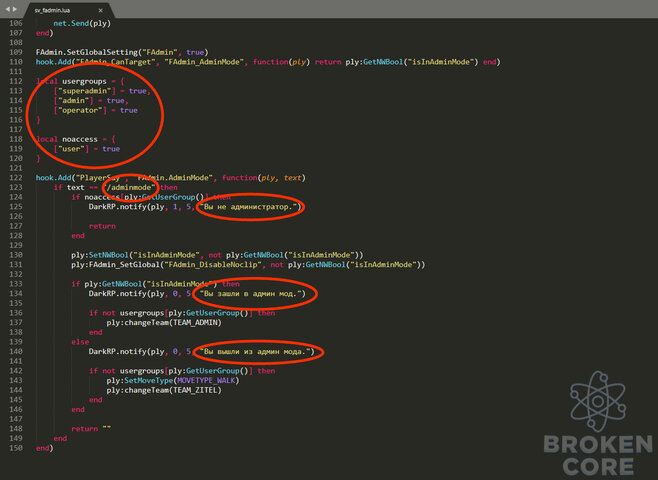Click line number 106 in gutter
This screenshot has width=658, height=480.
tap(16, 23)
